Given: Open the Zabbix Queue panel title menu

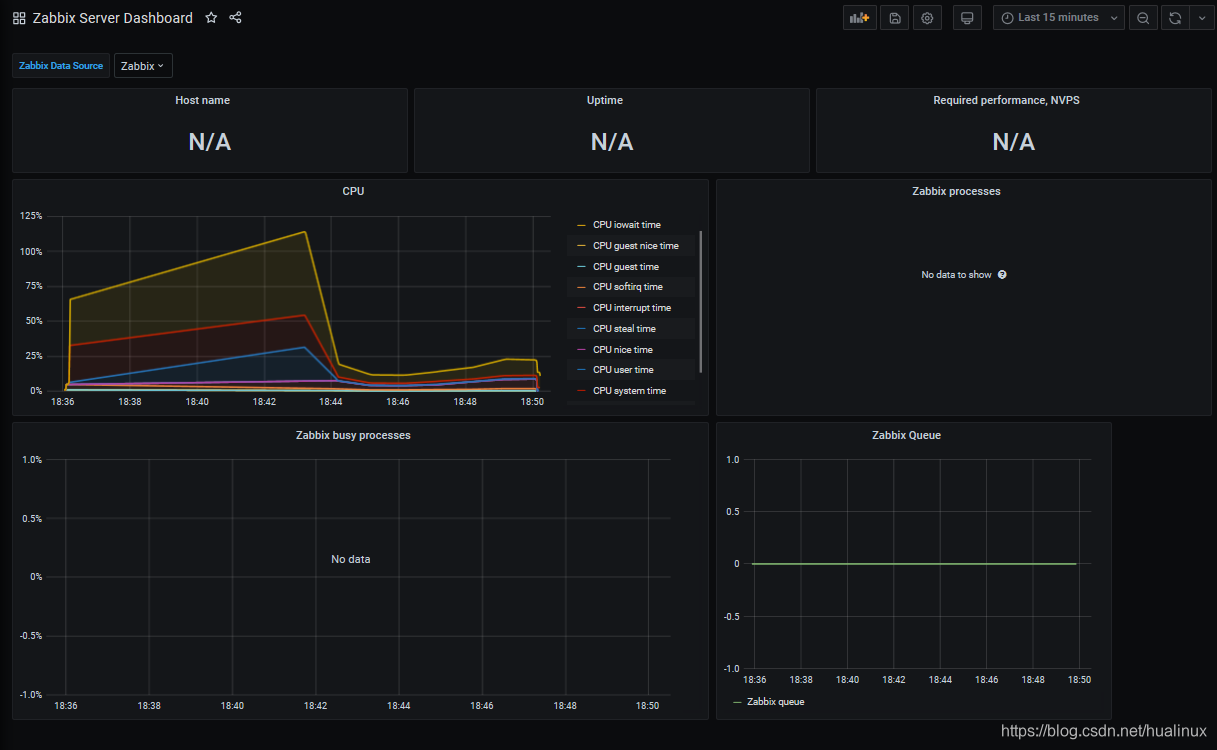Looking at the screenshot, I should pos(906,435).
